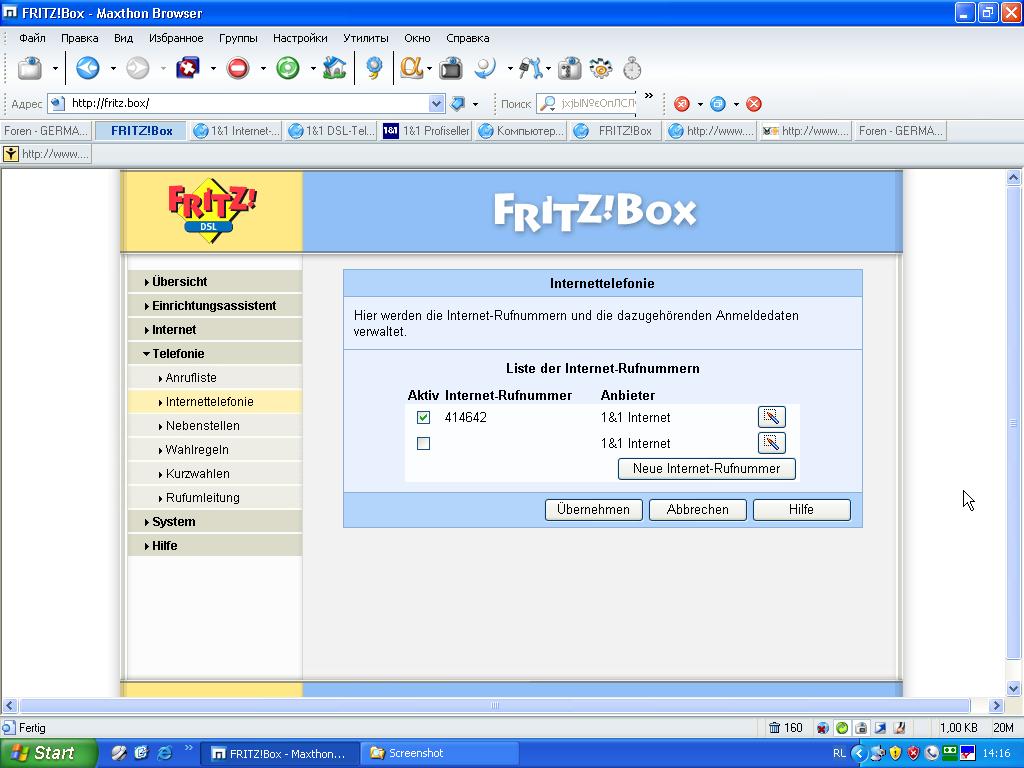Open the Избранное menu
Screen dimensions: 1024x768
coord(176,38)
